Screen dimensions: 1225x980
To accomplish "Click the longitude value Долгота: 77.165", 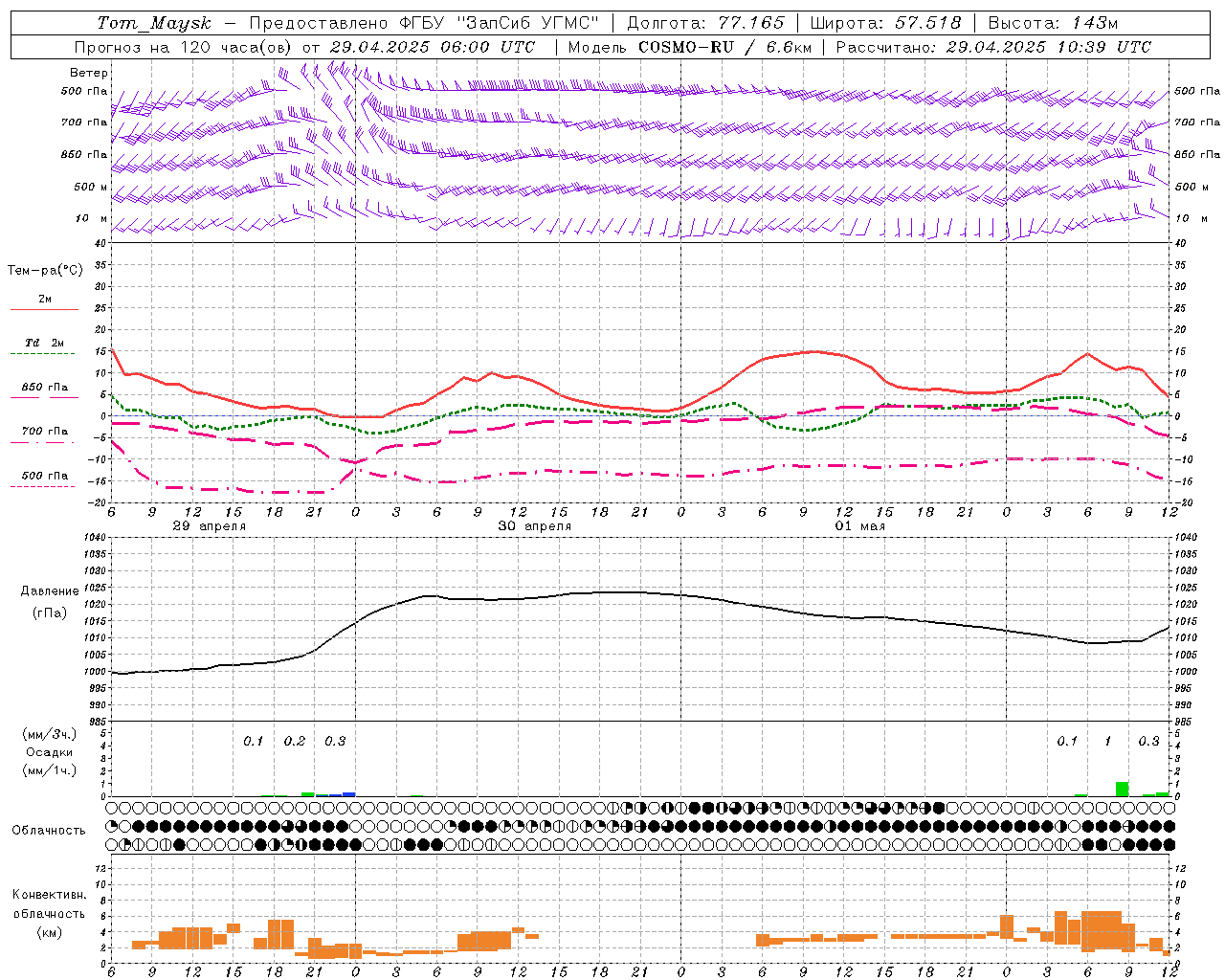I will (705, 23).
